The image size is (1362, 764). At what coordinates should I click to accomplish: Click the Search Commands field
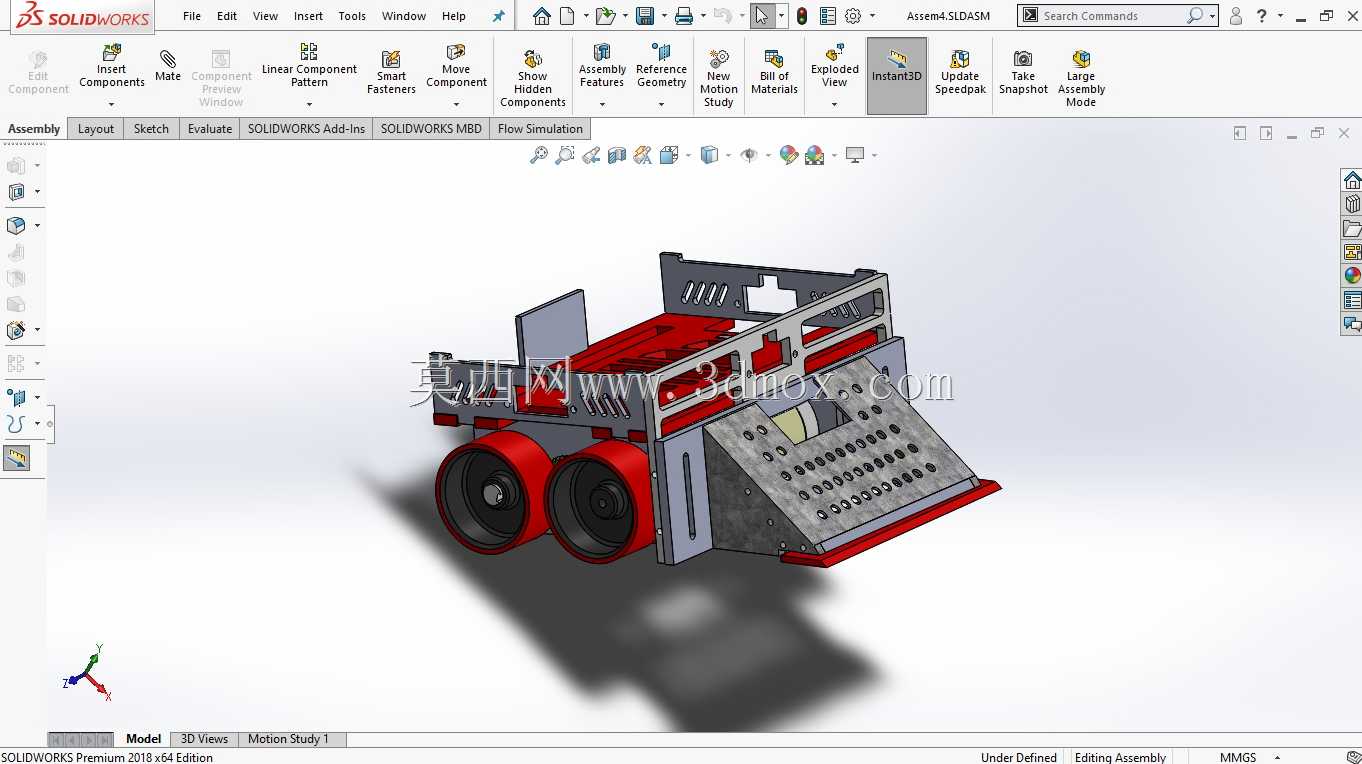tap(1110, 16)
